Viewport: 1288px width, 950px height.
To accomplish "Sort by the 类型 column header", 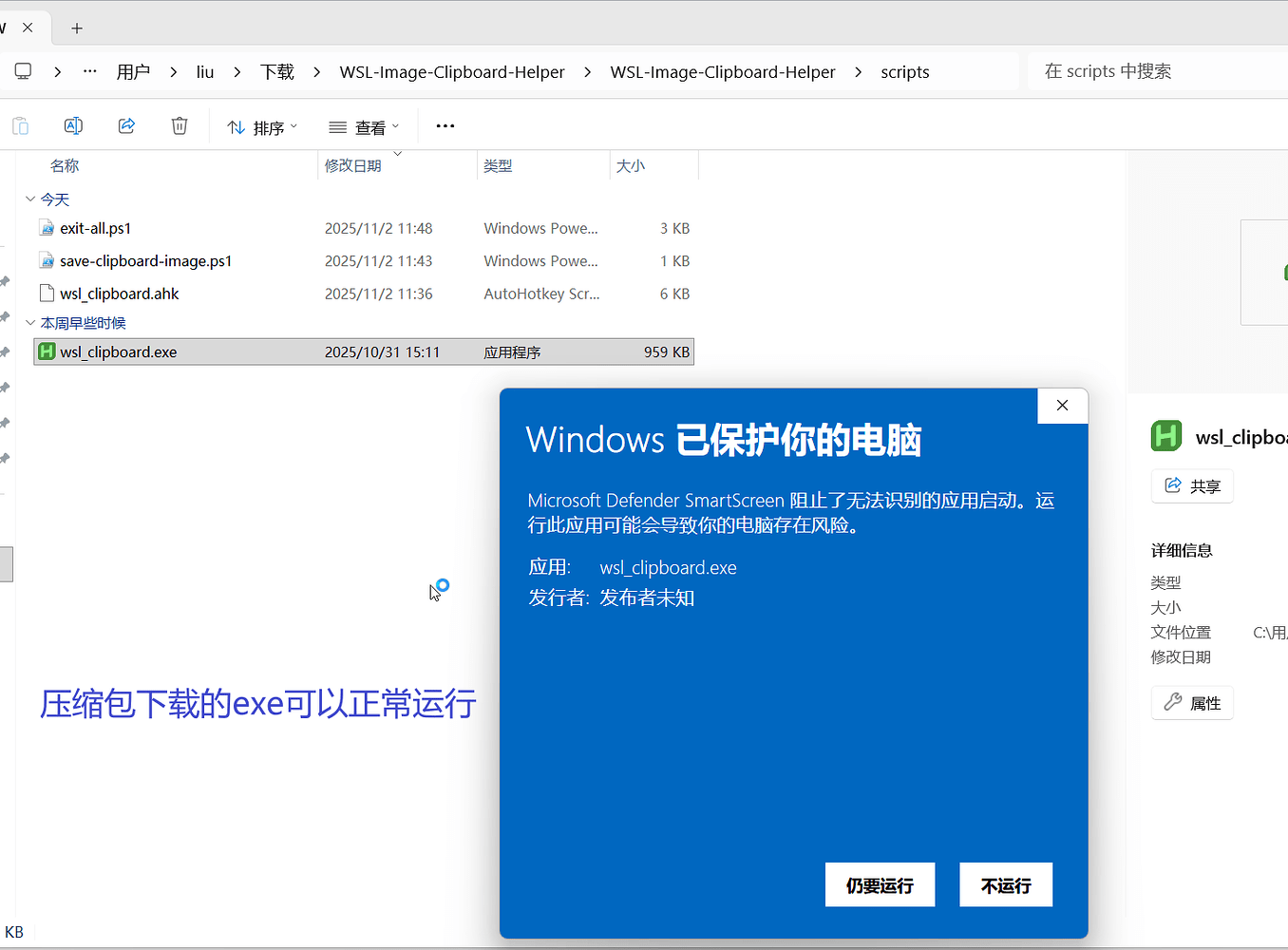I will [x=498, y=165].
